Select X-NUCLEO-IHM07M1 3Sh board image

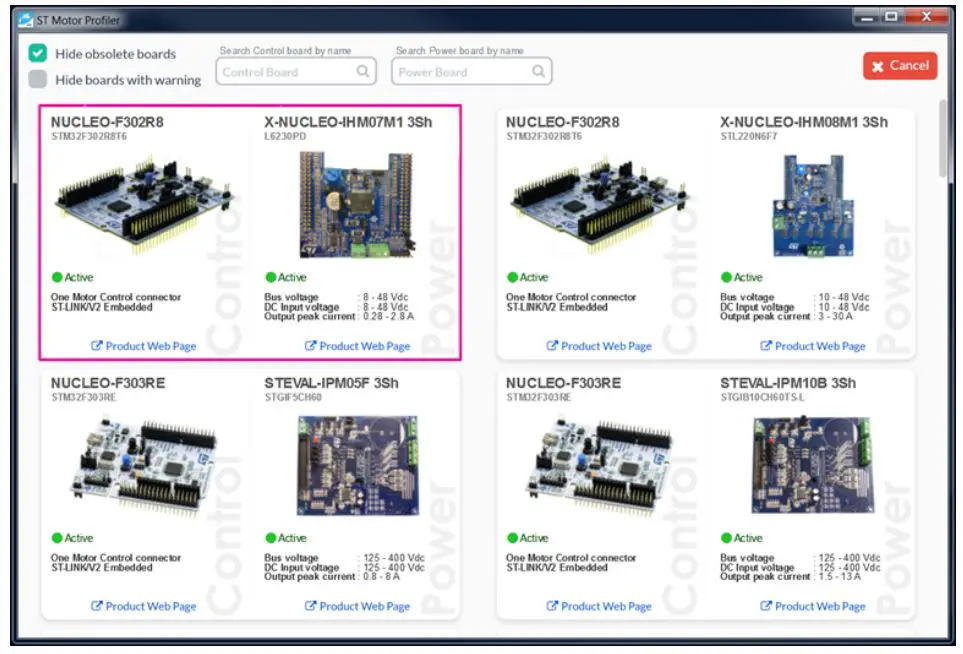356,204
